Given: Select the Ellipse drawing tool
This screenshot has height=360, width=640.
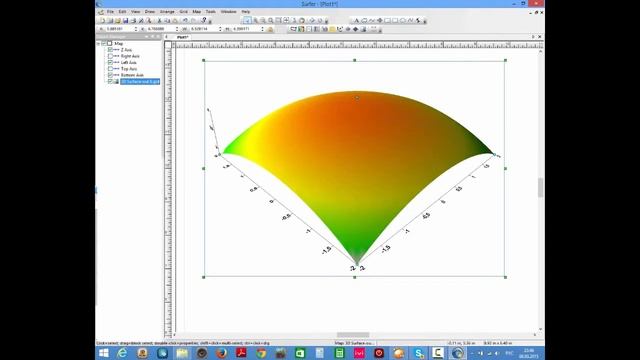Looking at the screenshot, I should (403, 20).
